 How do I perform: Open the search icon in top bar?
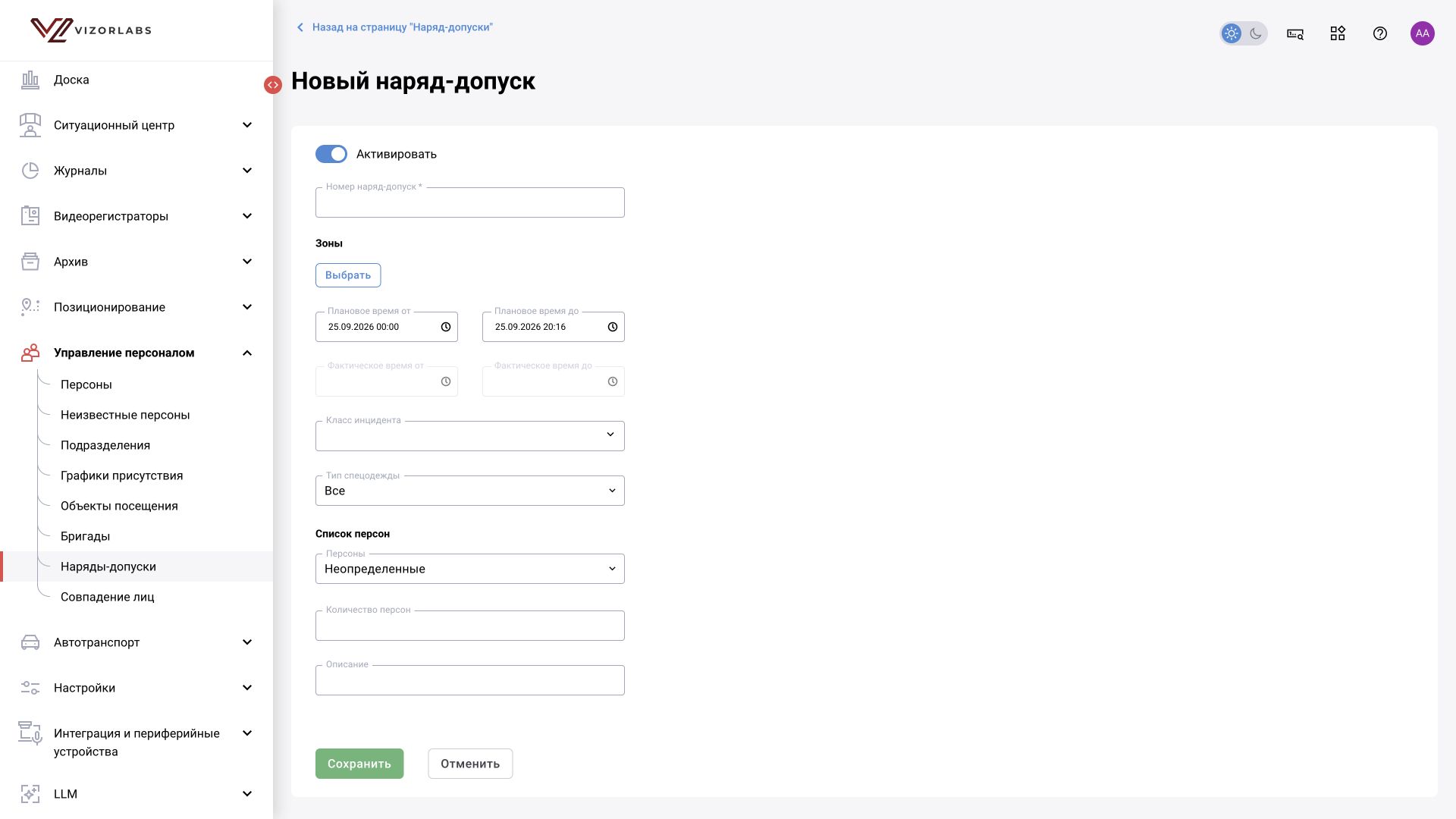pos(1295,33)
